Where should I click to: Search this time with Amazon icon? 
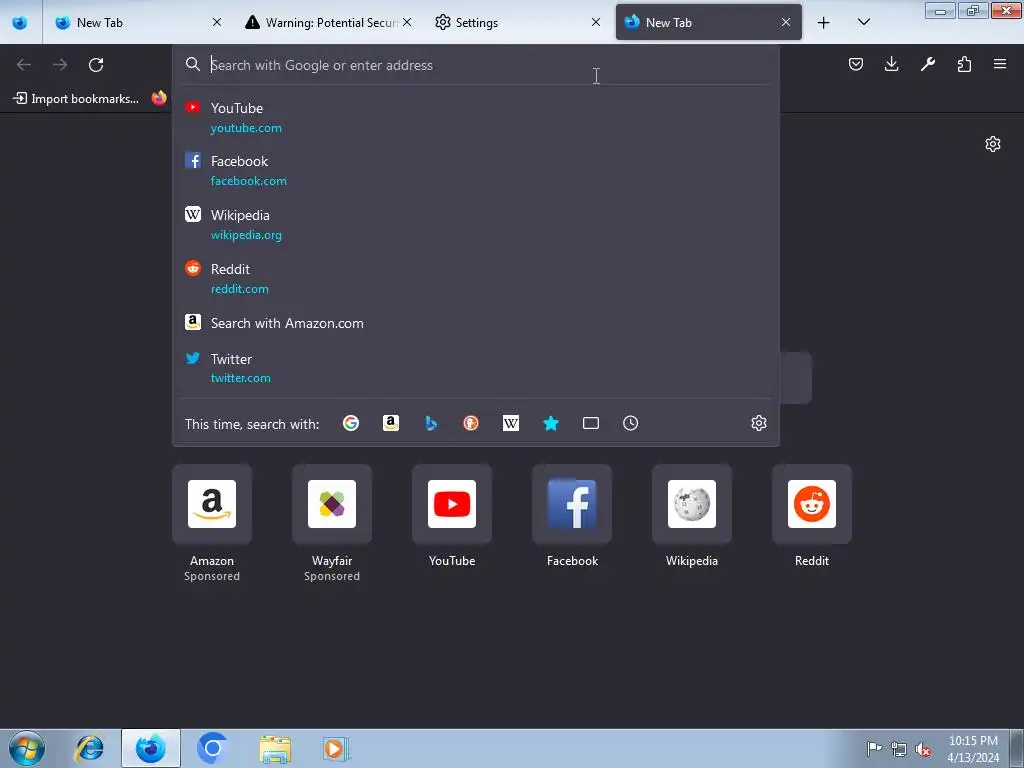(391, 423)
